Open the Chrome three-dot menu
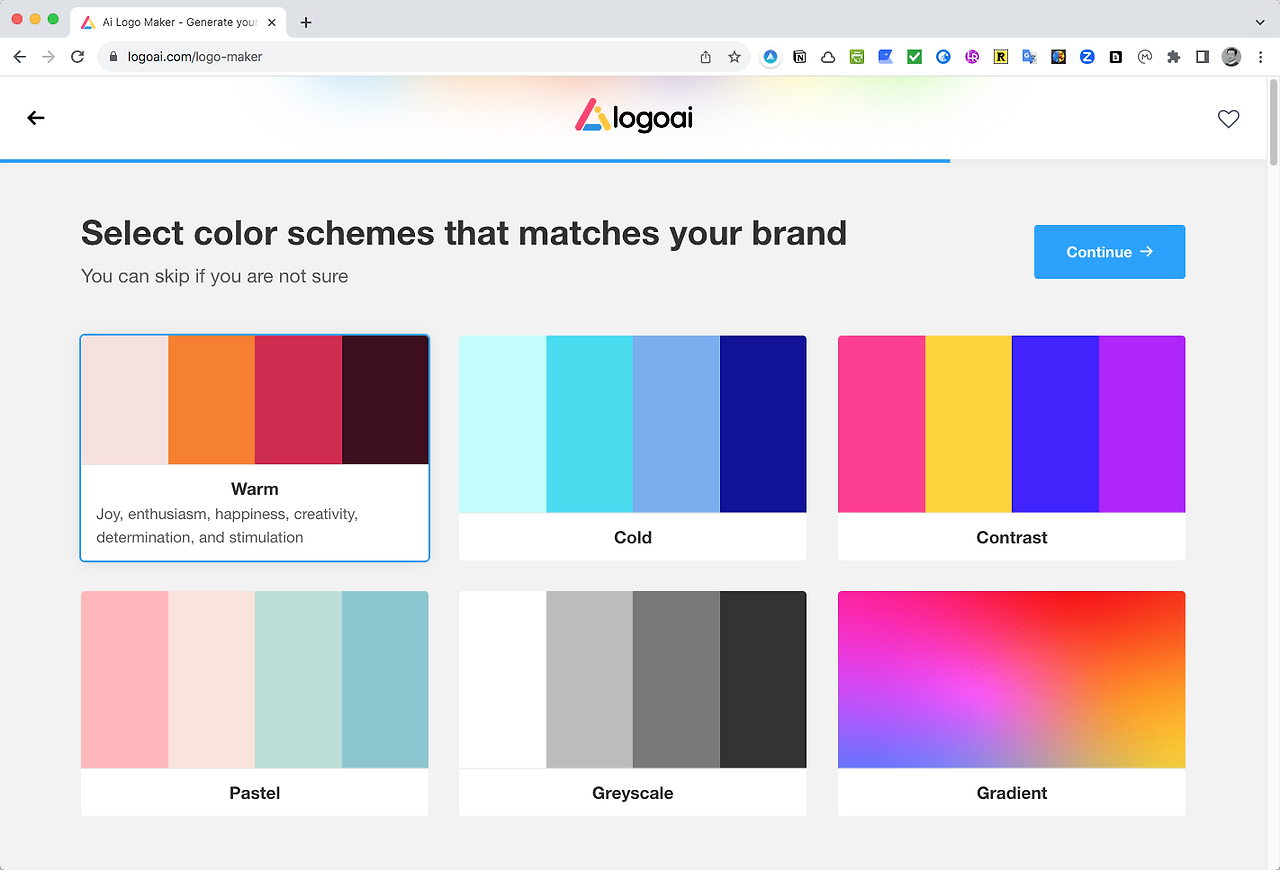 (x=1260, y=57)
